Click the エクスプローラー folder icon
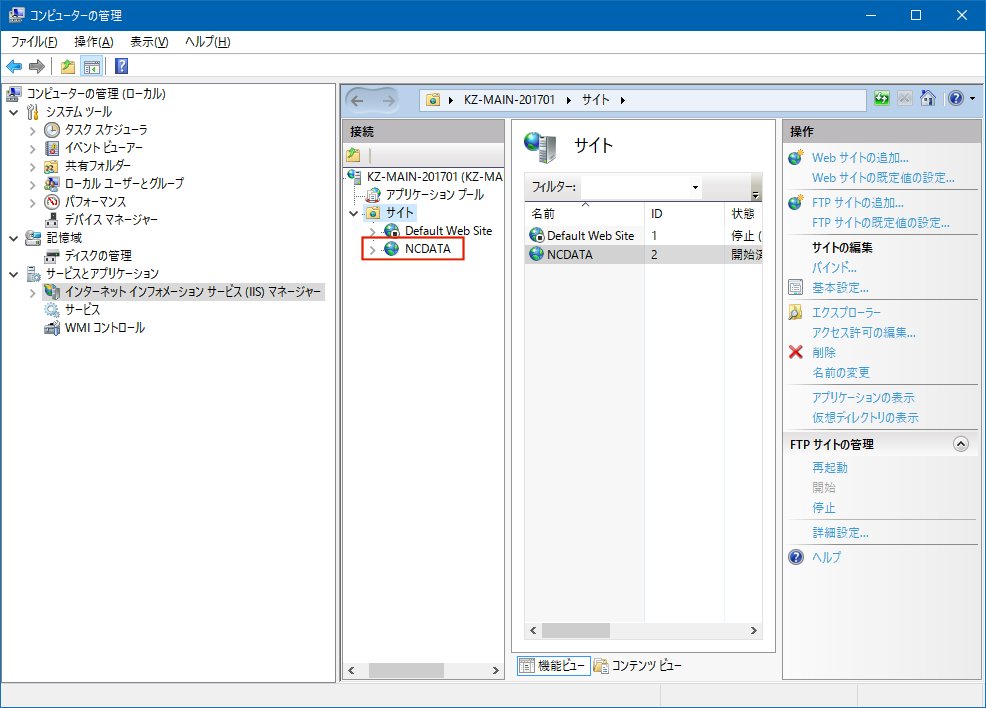 (795, 313)
